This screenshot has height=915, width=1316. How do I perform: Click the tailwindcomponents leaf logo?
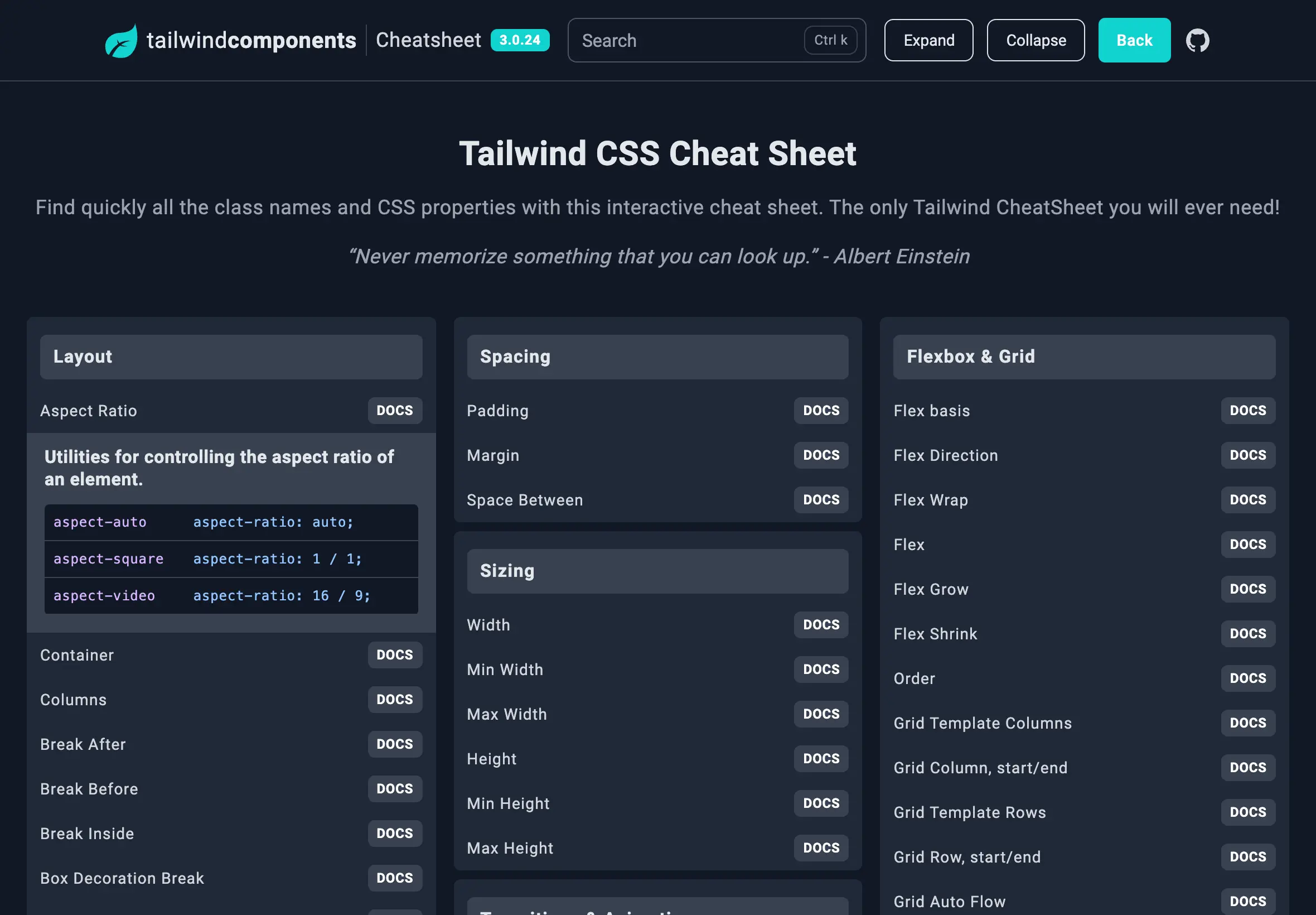click(x=121, y=40)
